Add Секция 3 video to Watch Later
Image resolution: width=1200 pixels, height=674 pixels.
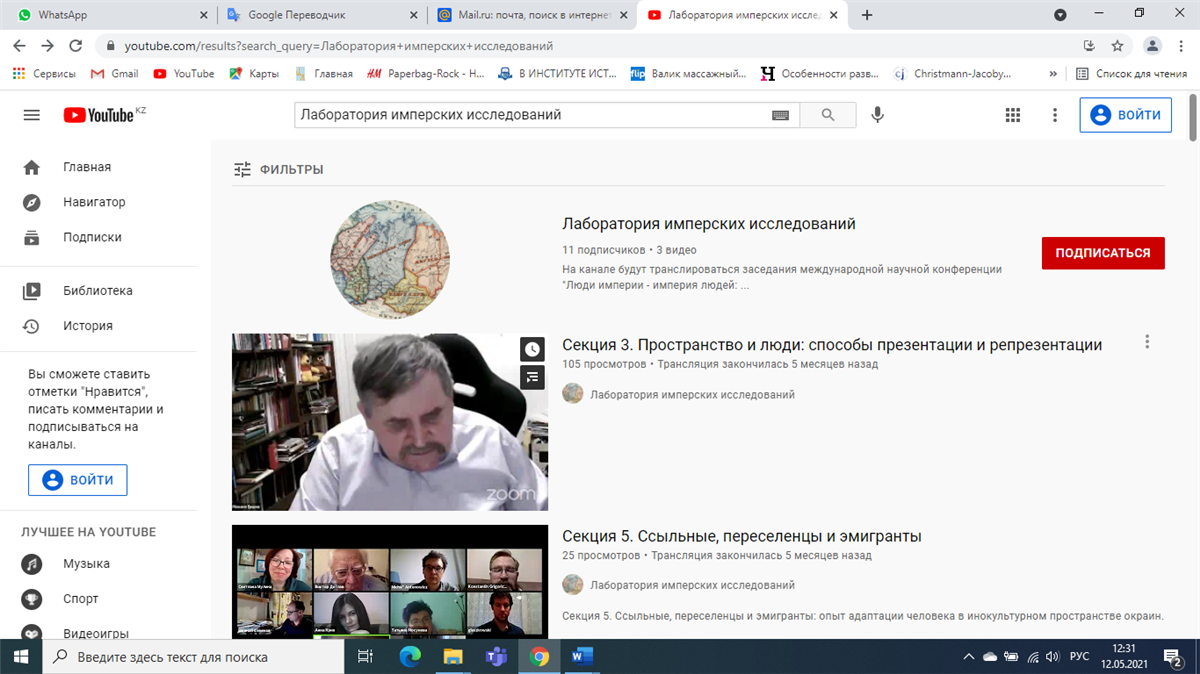[532, 349]
